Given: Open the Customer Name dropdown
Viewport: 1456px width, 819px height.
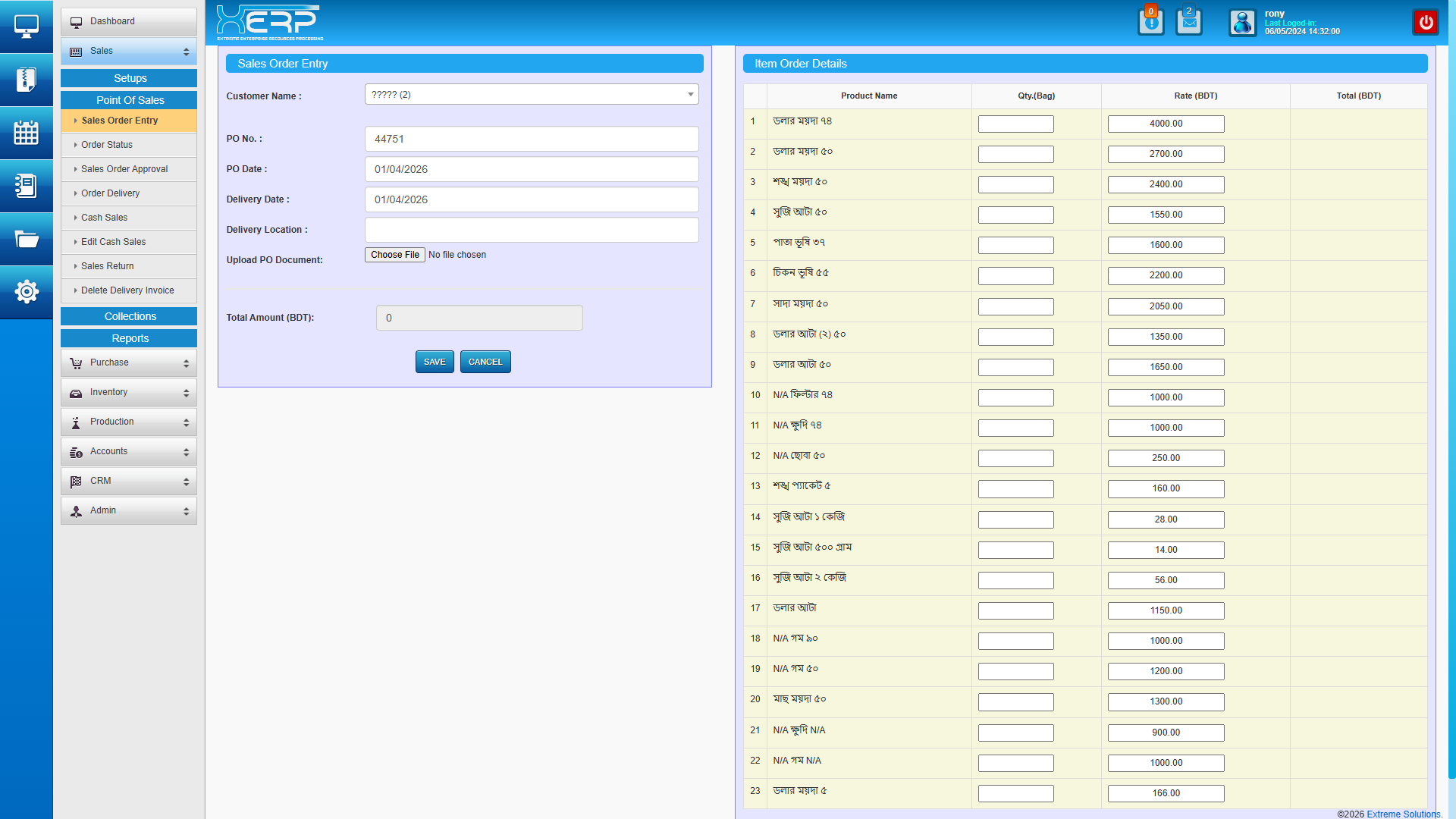Looking at the screenshot, I should point(531,95).
